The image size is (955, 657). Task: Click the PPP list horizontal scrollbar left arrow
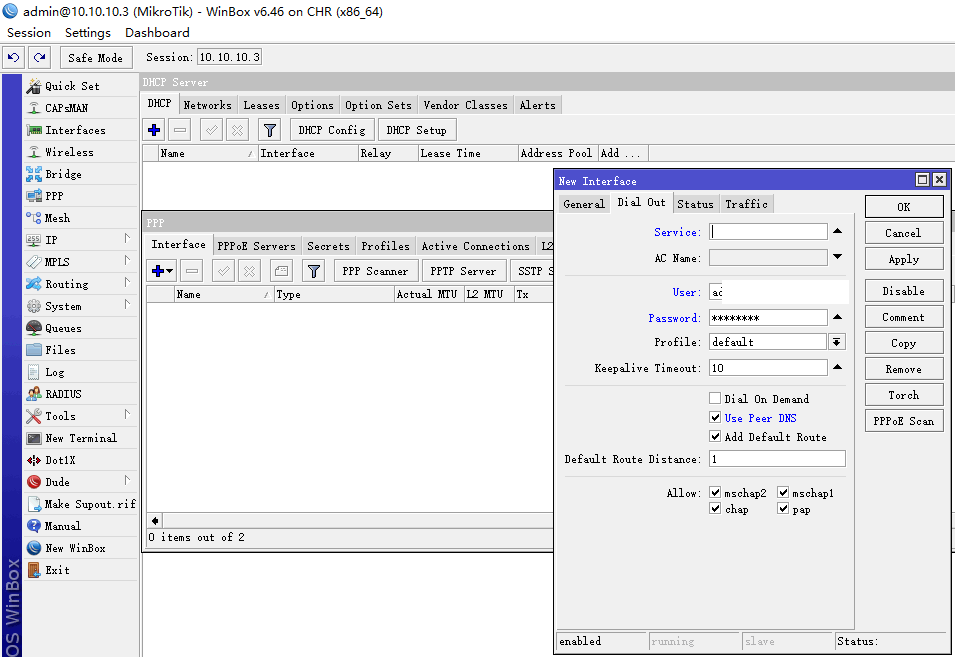(155, 521)
